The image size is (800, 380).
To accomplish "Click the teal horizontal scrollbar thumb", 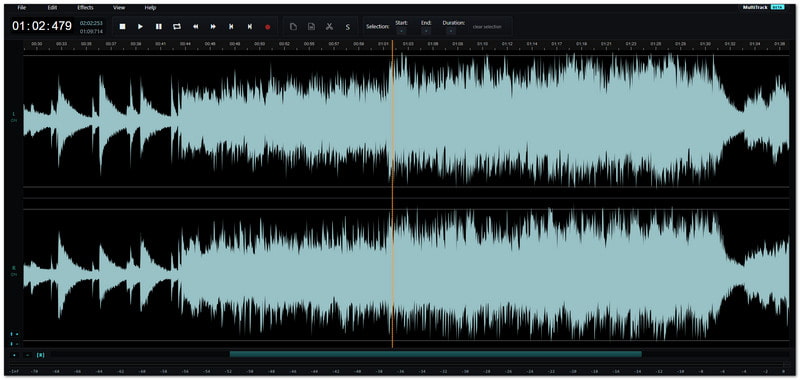I will tap(436, 354).
